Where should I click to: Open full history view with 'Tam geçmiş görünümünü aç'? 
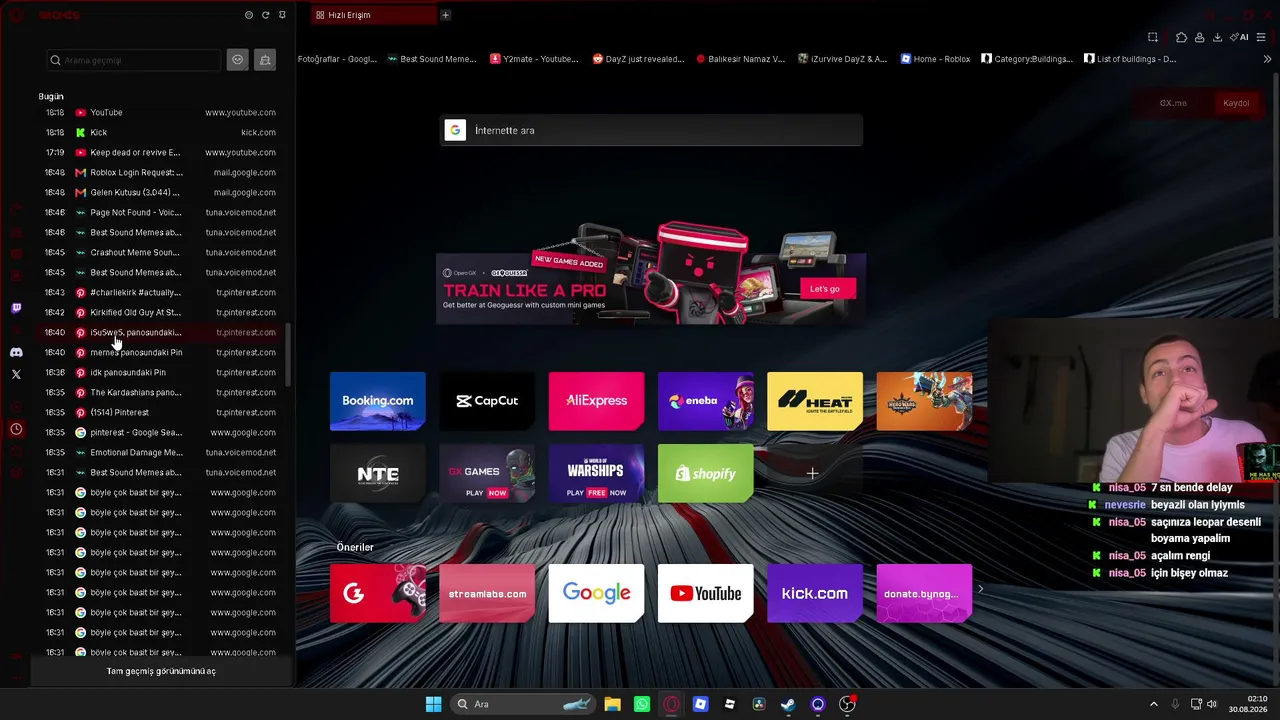tap(161, 671)
